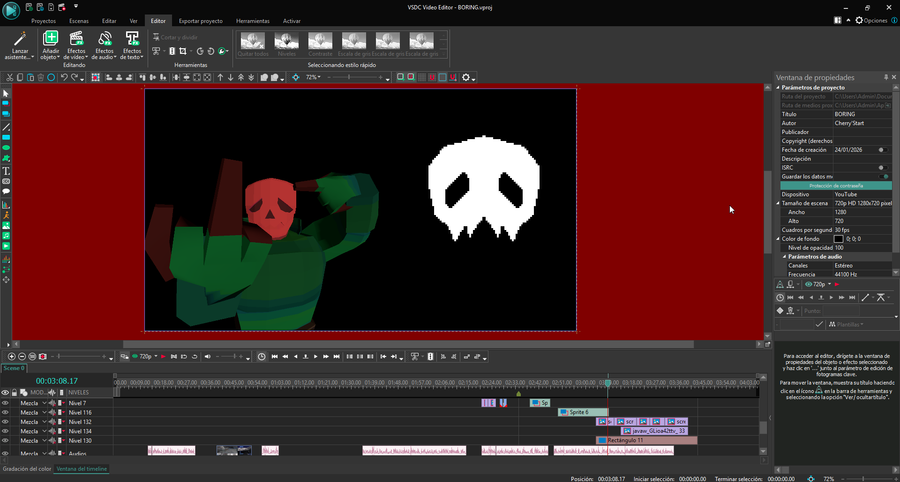Open timeline 720p preview quality dropdown
The height and width of the screenshot is (482, 900).
point(156,356)
